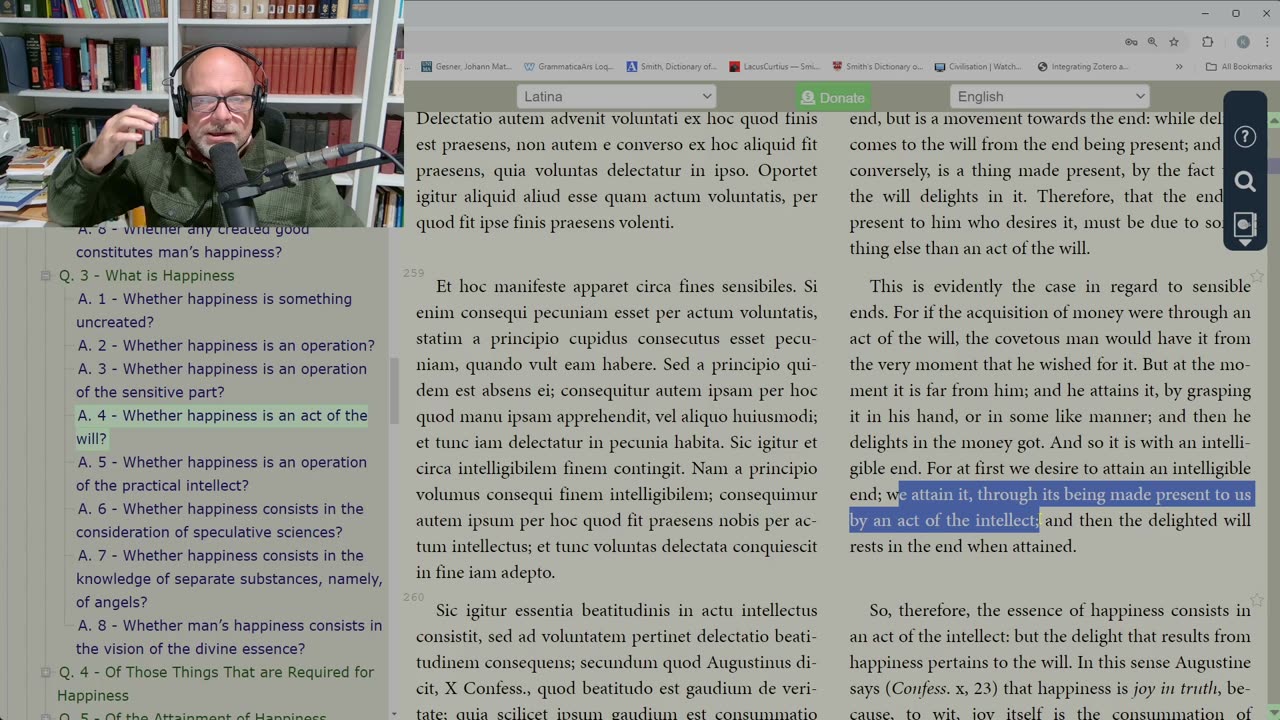This screenshot has height=720, width=1280.
Task: Open A. 6 - consideration of speculative sciences
Action: pyautogui.click(x=220, y=520)
